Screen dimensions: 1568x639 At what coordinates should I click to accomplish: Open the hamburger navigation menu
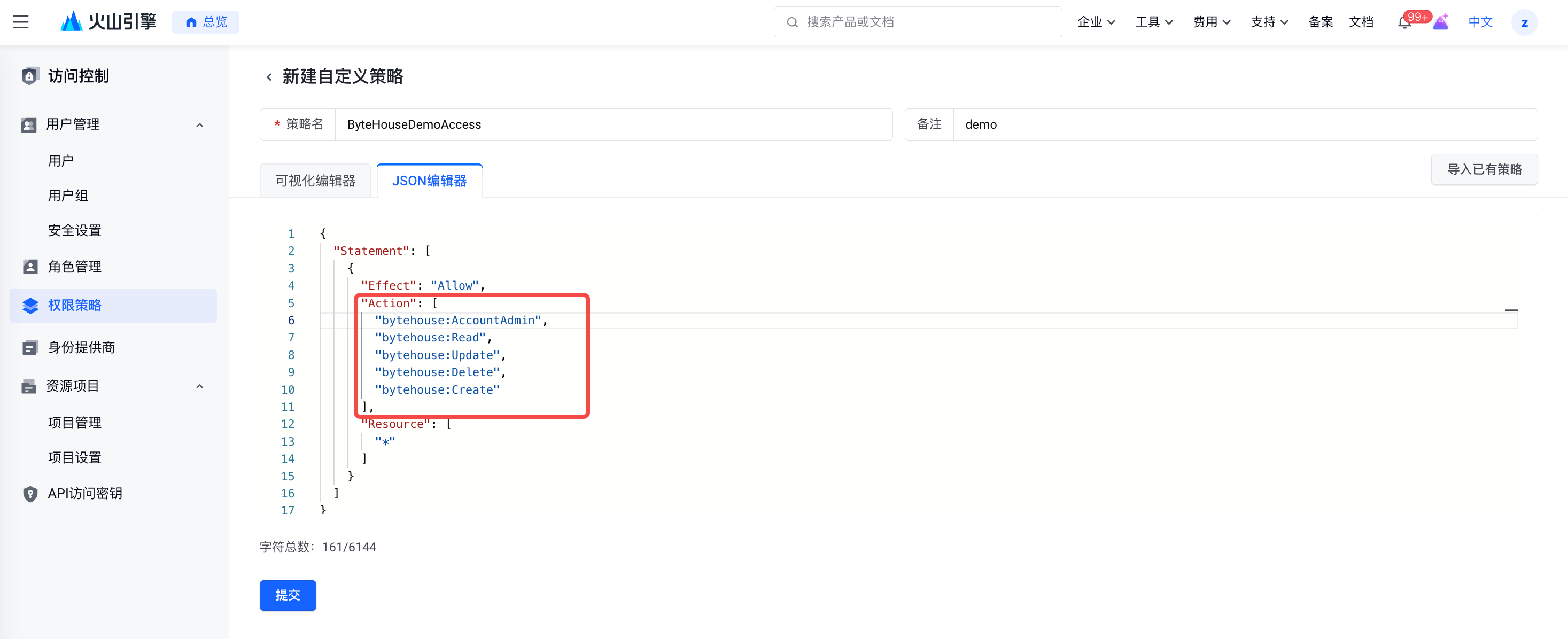(21, 22)
